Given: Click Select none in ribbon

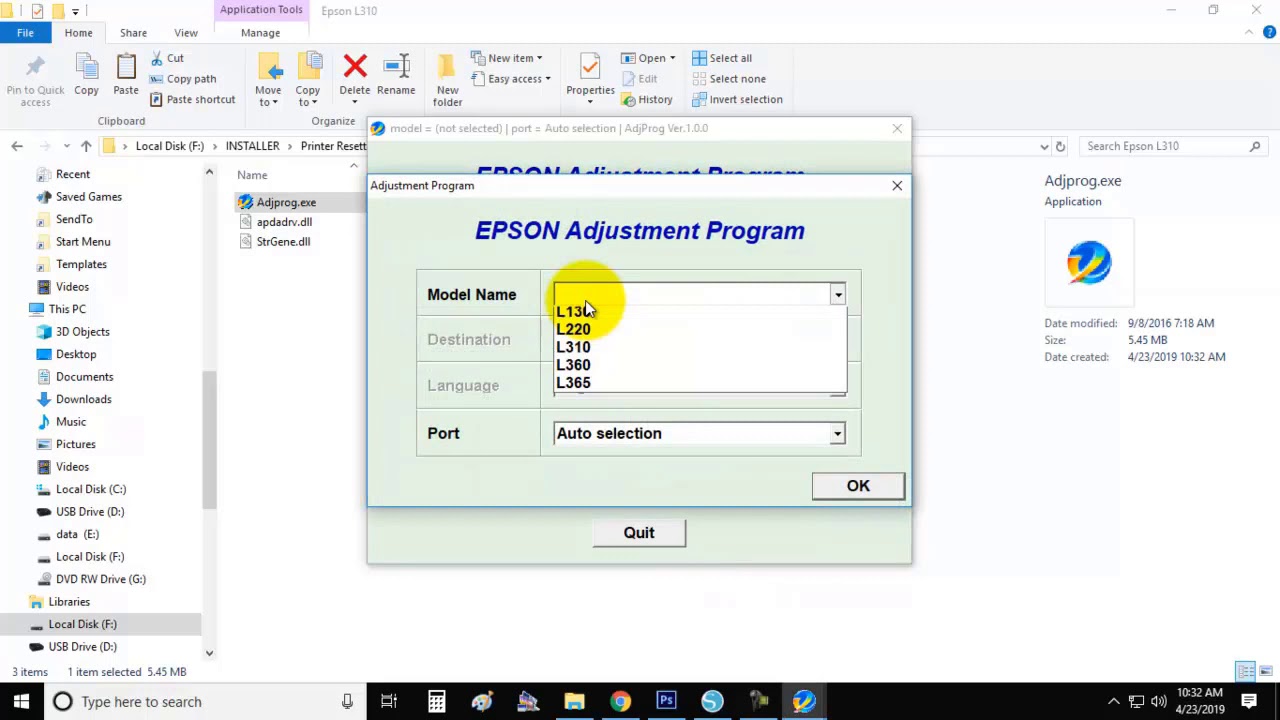Looking at the screenshot, I should [x=729, y=79].
